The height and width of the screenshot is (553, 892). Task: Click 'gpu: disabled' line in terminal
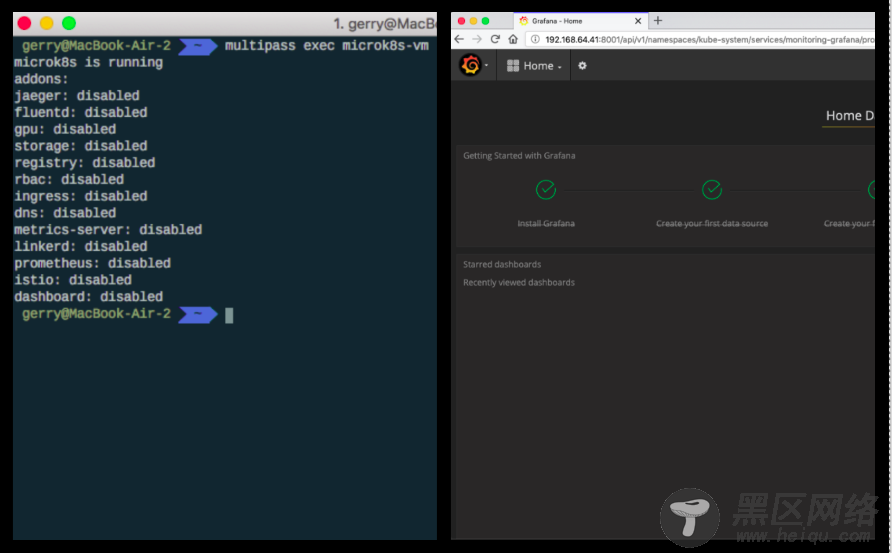[x=65, y=129]
